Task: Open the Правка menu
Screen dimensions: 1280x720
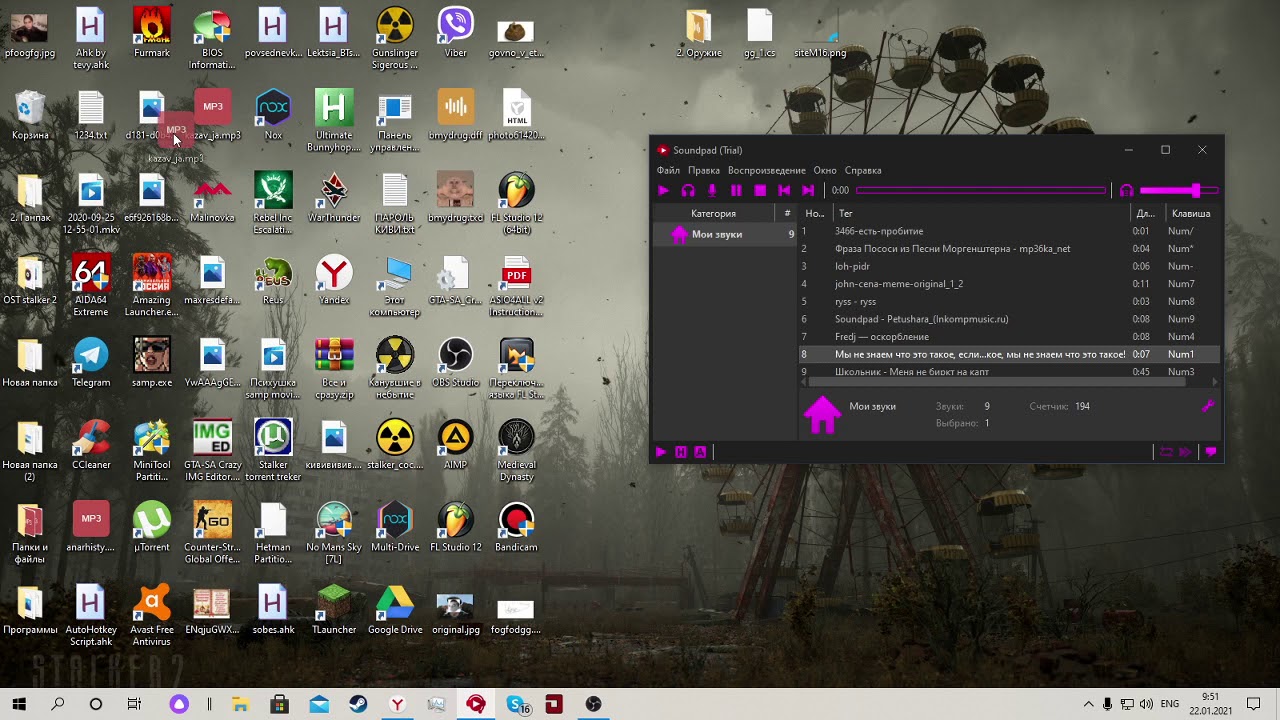Action: coord(704,170)
